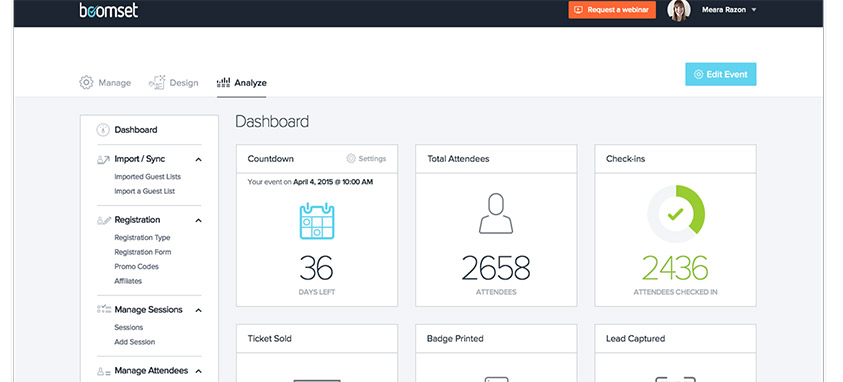The width and height of the screenshot is (843, 382).
Task: Collapse the Registration section
Action: click(198, 220)
